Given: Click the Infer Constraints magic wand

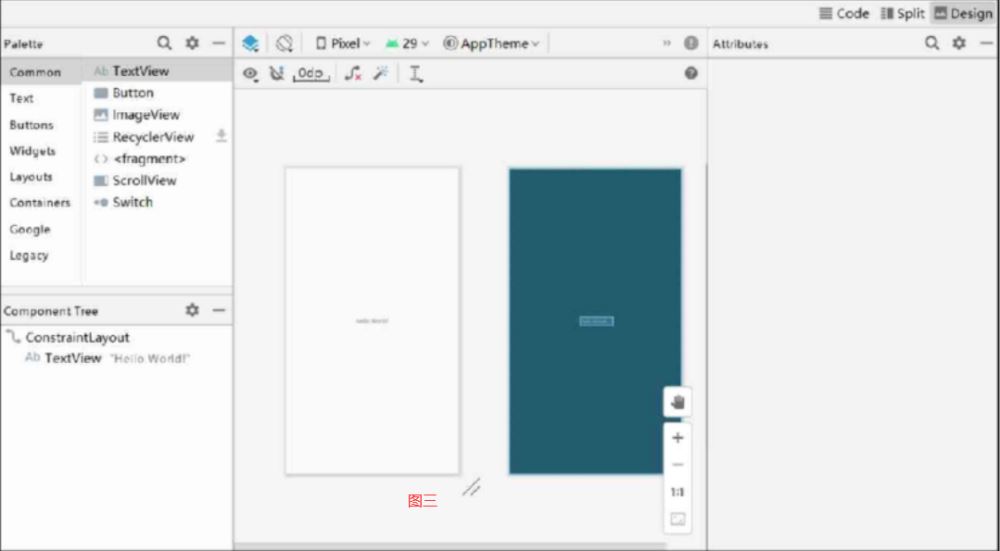Looking at the screenshot, I should click(380, 74).
